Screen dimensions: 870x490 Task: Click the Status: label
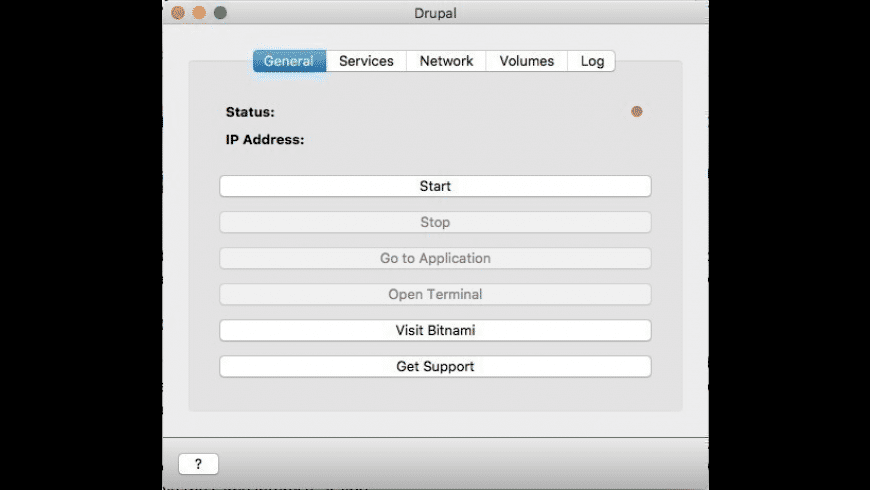point(250,112)
